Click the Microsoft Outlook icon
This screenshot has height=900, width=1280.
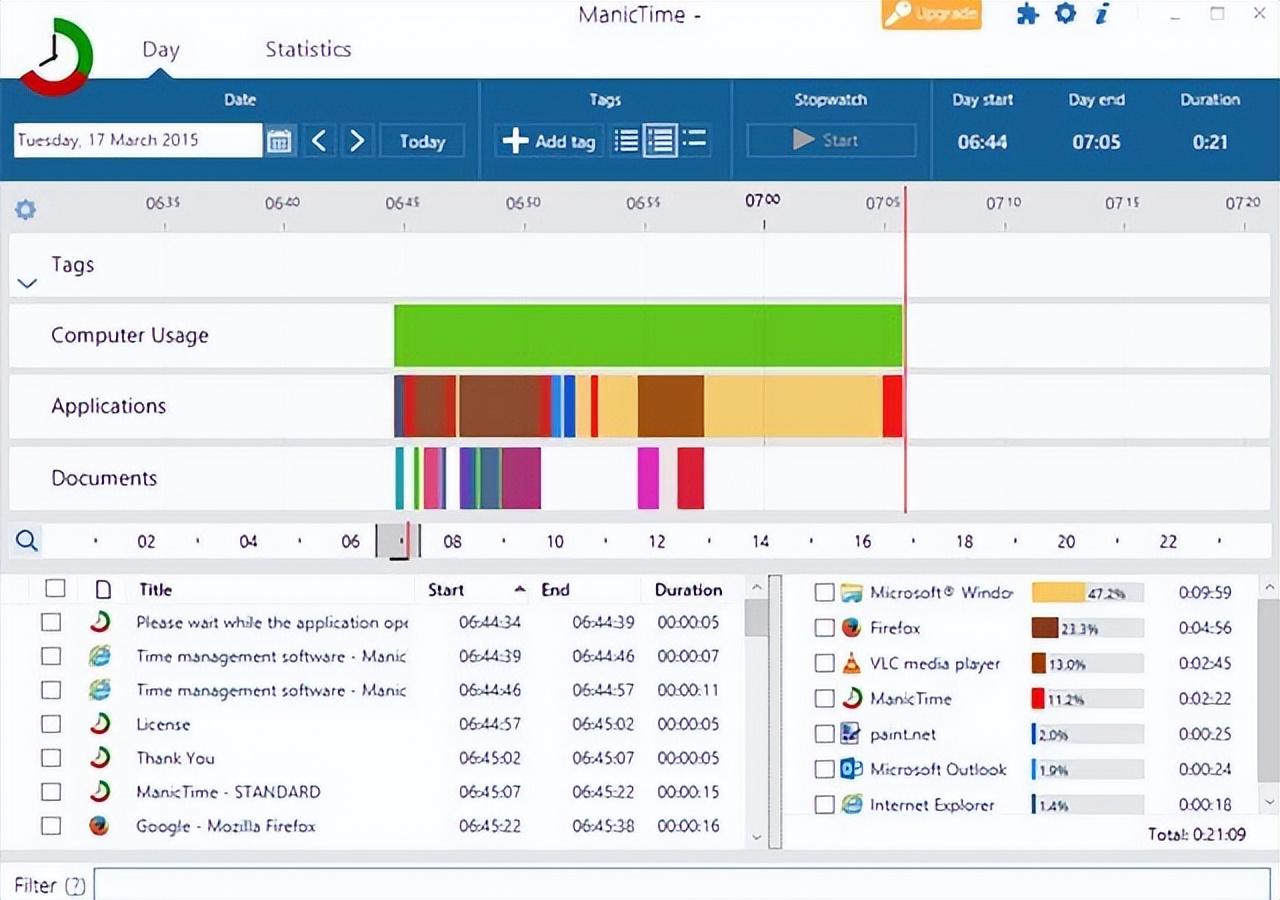tap(851, 769)
